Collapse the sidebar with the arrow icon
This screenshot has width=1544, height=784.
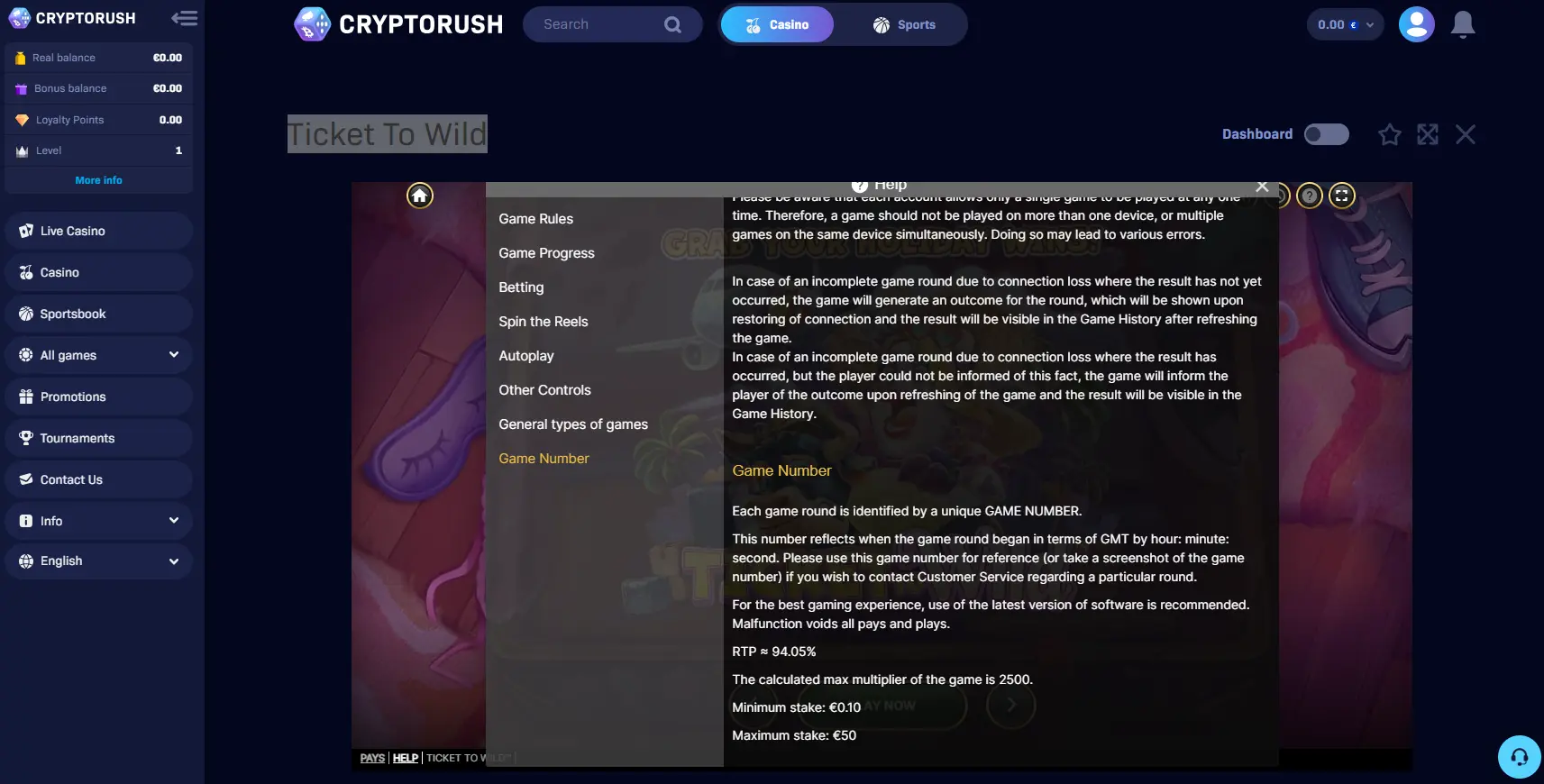click(185, 18)
